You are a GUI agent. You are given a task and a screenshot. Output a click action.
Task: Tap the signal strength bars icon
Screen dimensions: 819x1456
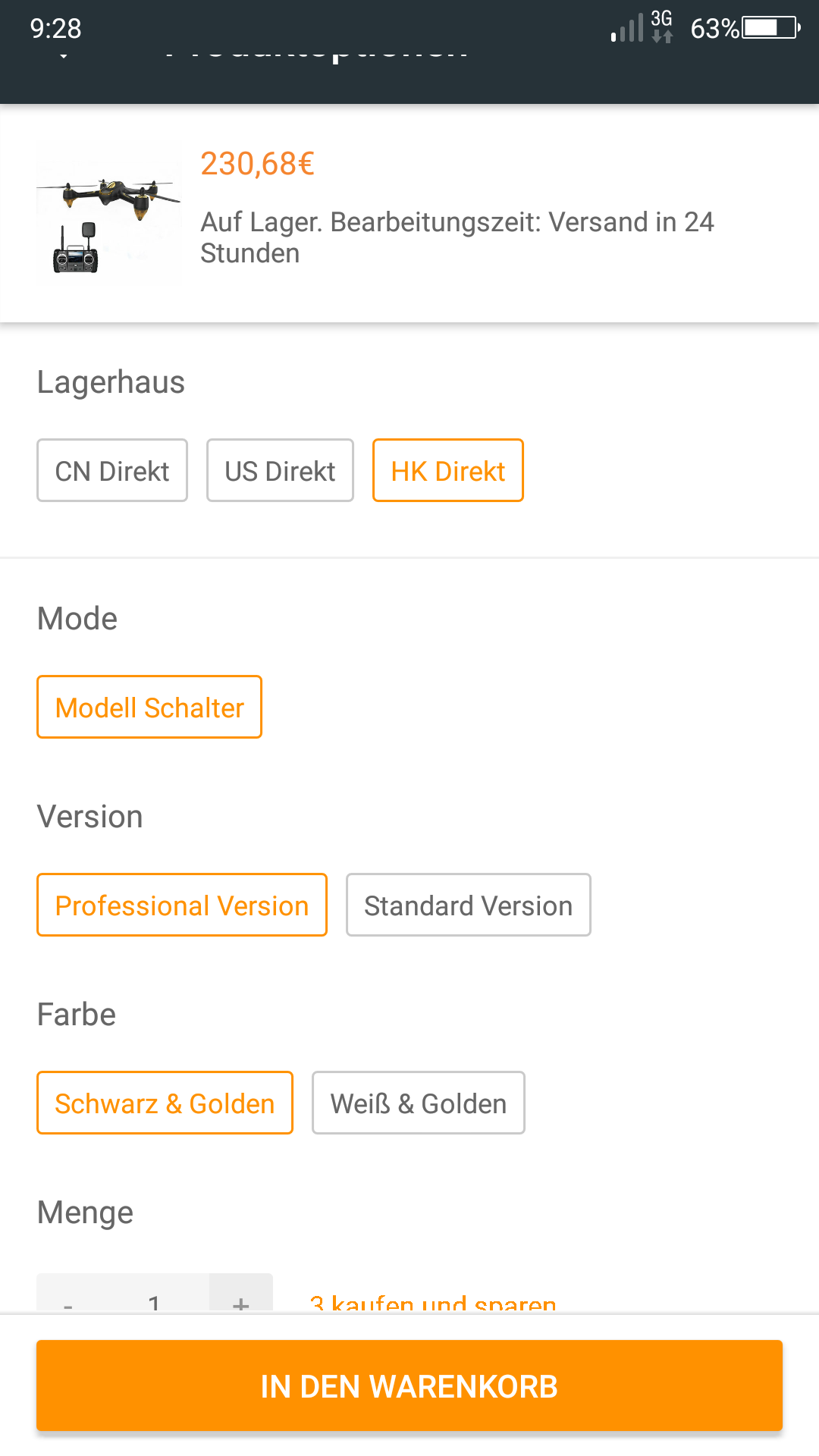(x=627, y=28)
